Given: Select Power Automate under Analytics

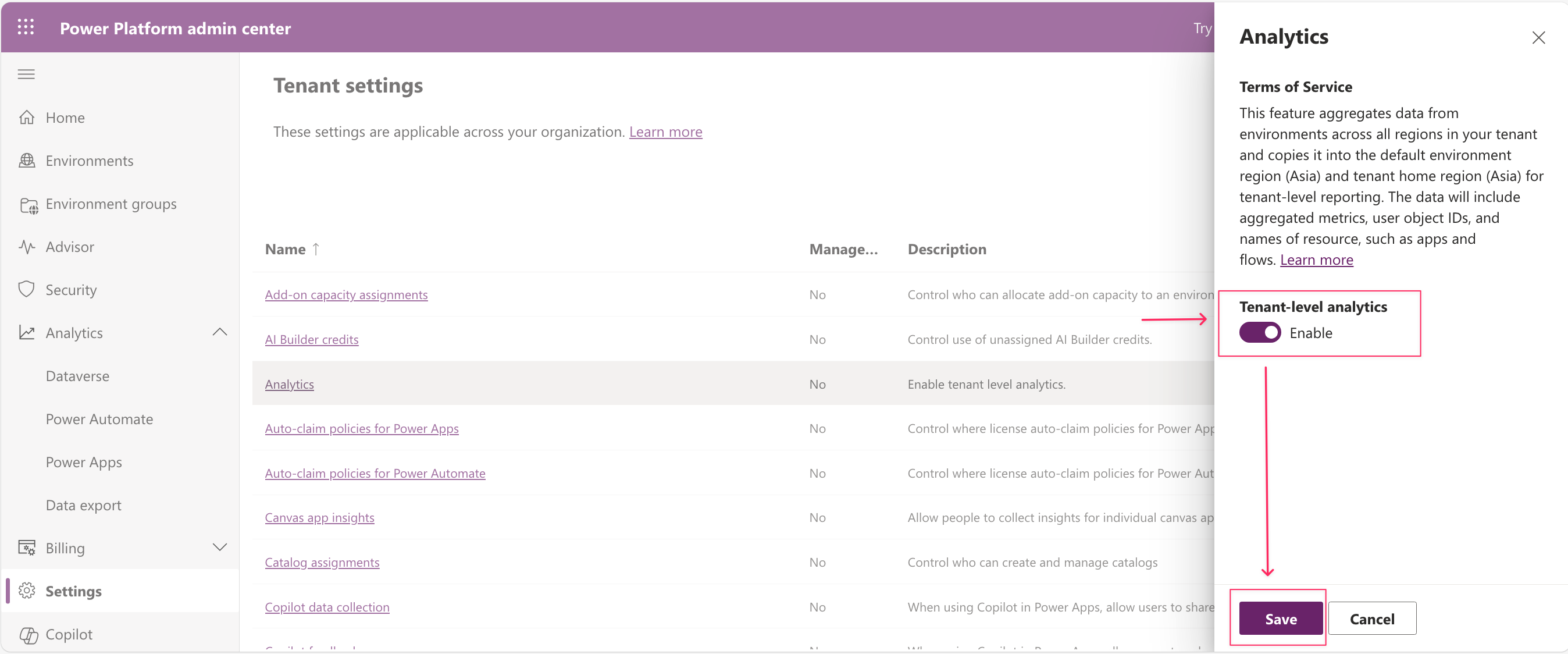Looking at the screenshot, I should (99, 419).
